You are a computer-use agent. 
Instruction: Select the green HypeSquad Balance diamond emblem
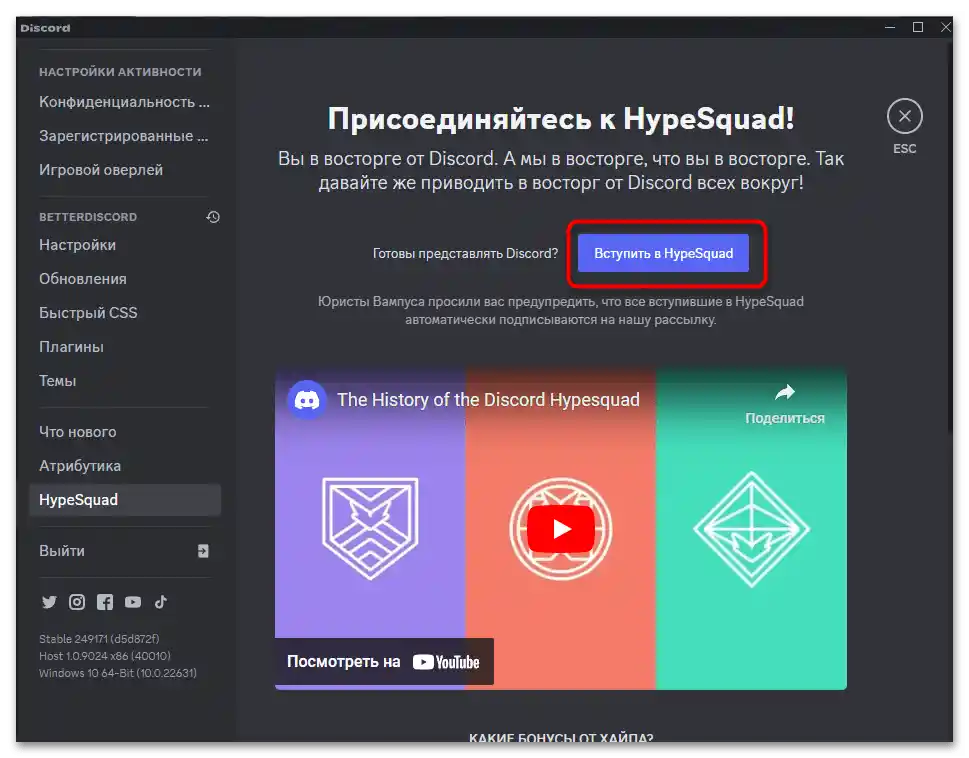[x=752, y=528]
